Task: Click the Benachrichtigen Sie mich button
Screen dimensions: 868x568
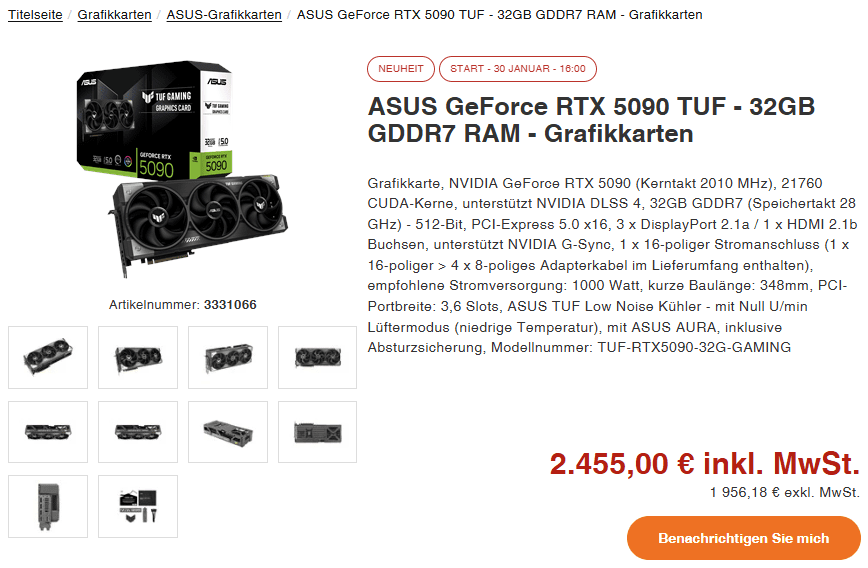Action: click(x=743, y=538)
